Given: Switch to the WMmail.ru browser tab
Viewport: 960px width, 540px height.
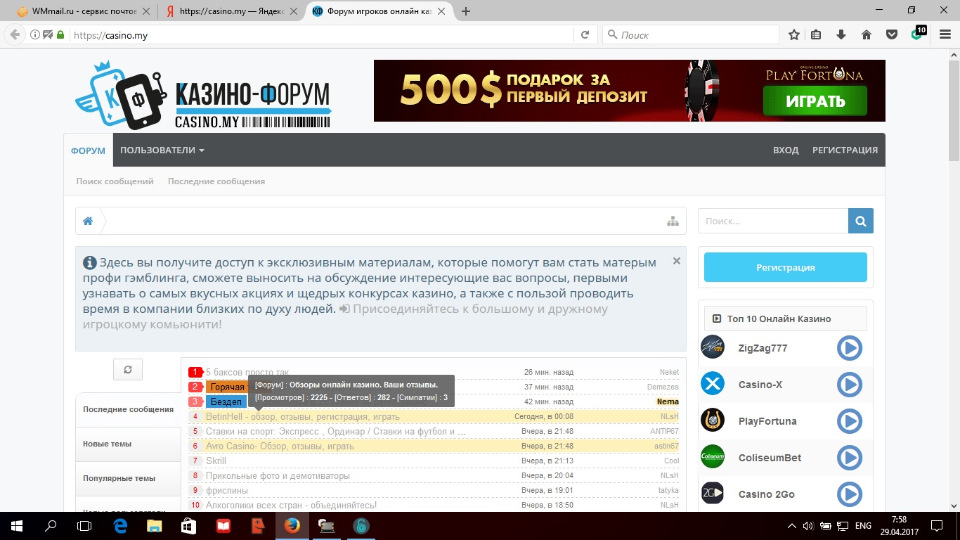Looking at the screenshot, I should (83, 11).
